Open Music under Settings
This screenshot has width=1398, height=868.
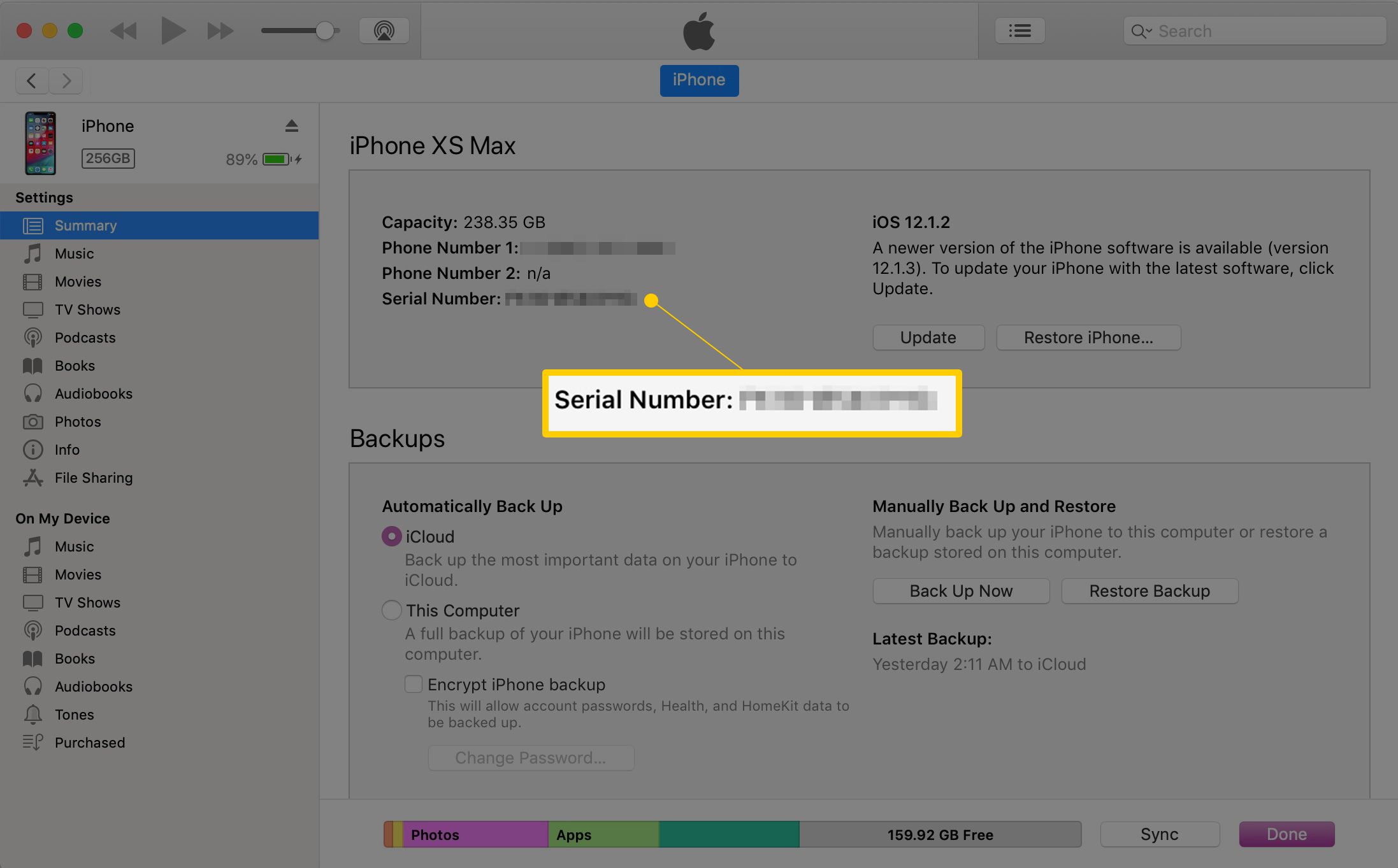(x=159, y=253)
